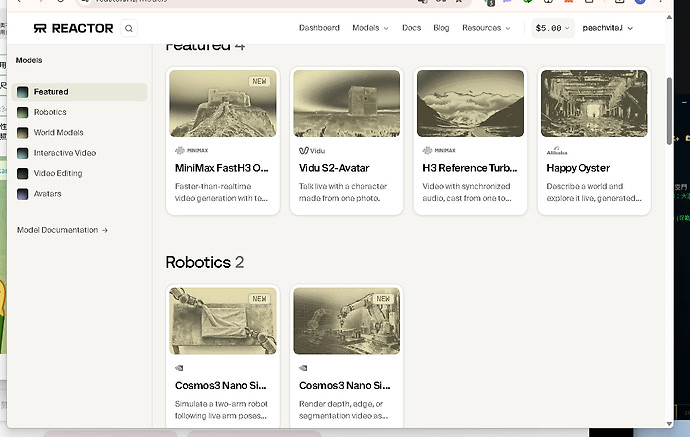Select the World Models category icon

point(22,132)
